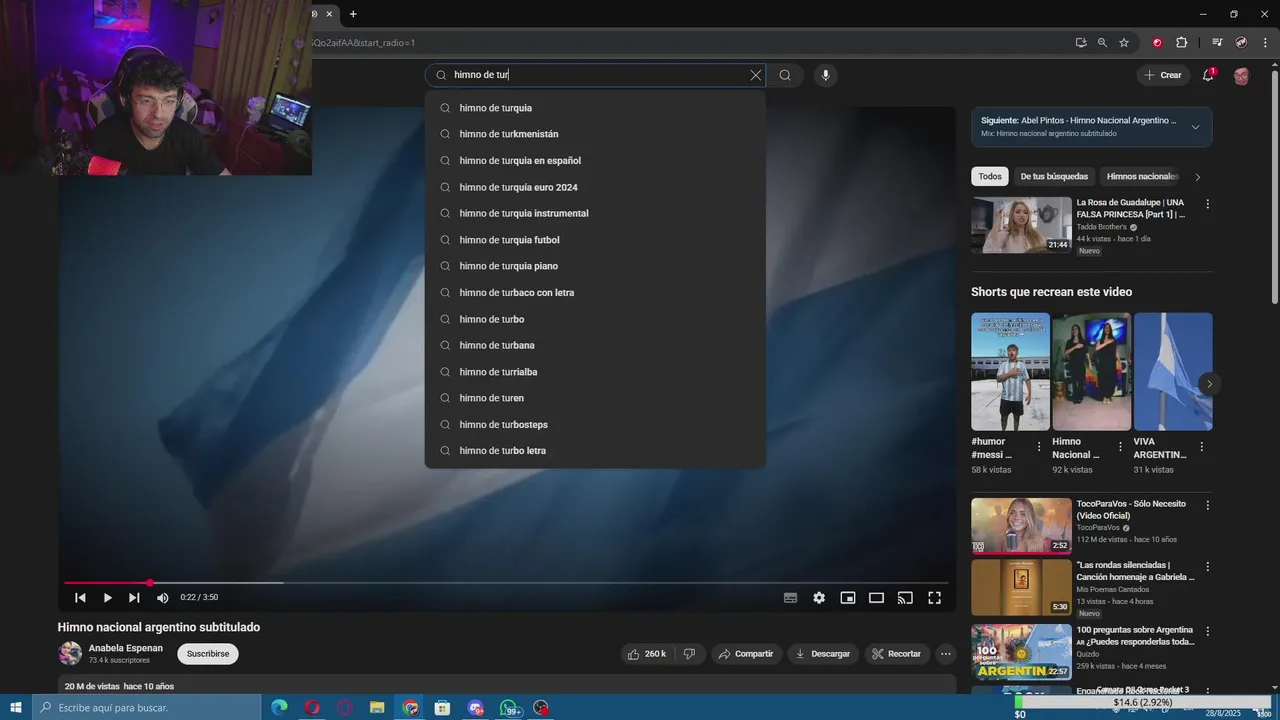Show next Shorts with the arrow

point(1209,384)
